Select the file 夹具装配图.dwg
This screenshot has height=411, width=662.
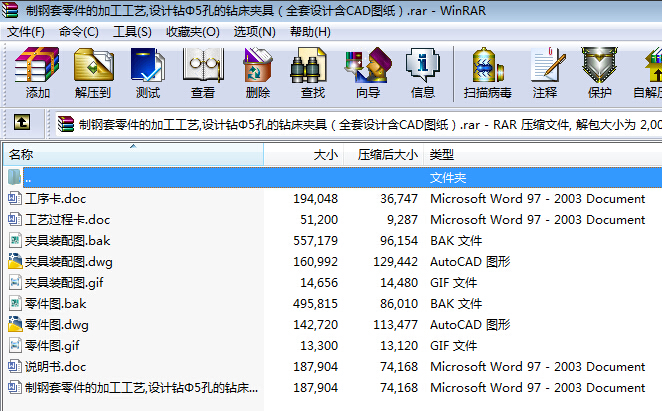pyautogui.click(x=68, y=262)
